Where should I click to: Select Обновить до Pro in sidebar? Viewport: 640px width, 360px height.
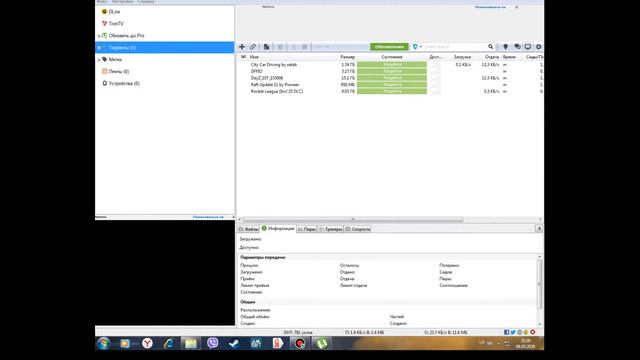click(126, 36)
